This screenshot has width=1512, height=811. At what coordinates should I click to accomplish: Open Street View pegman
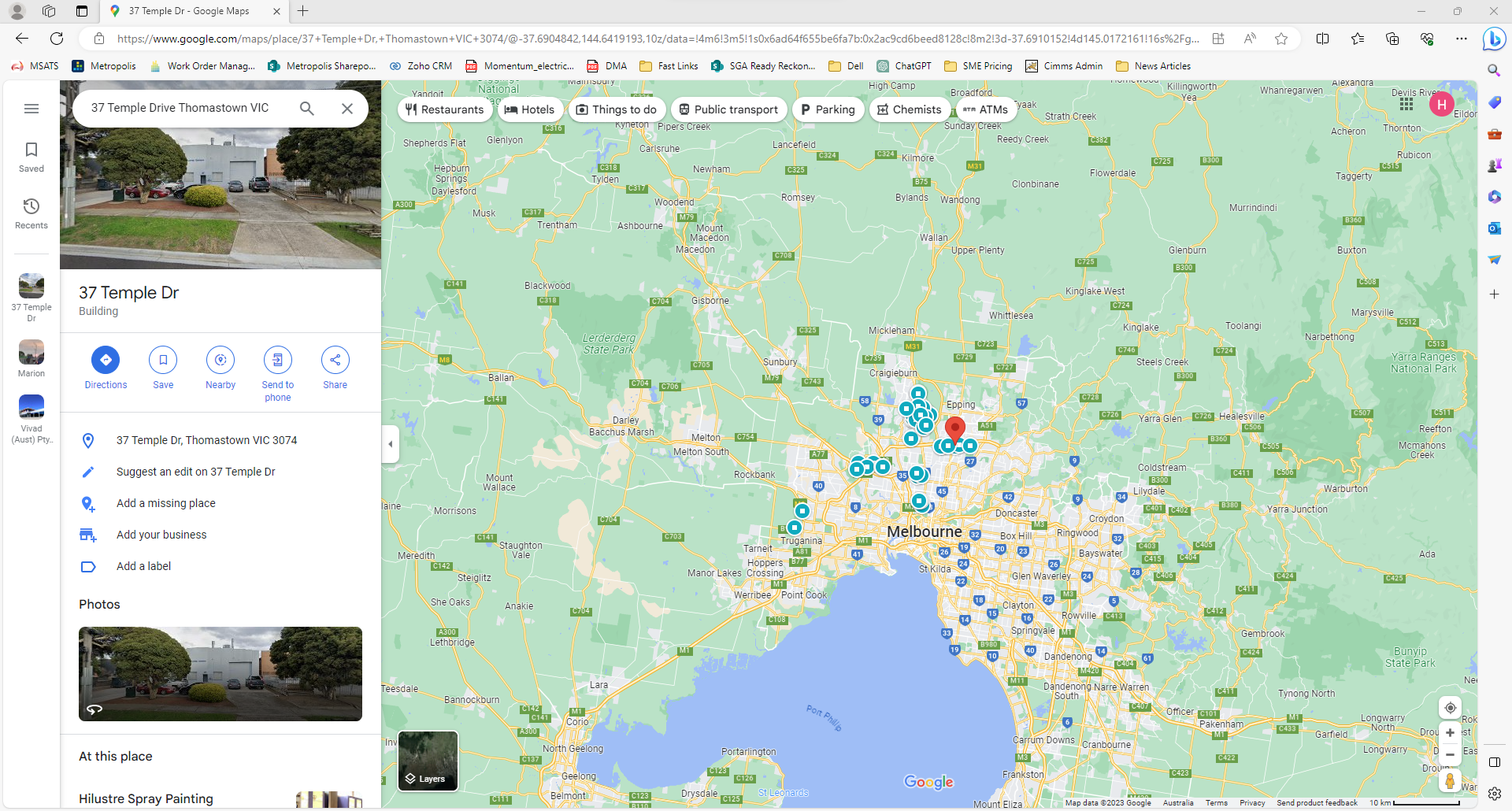[1450, 780]
